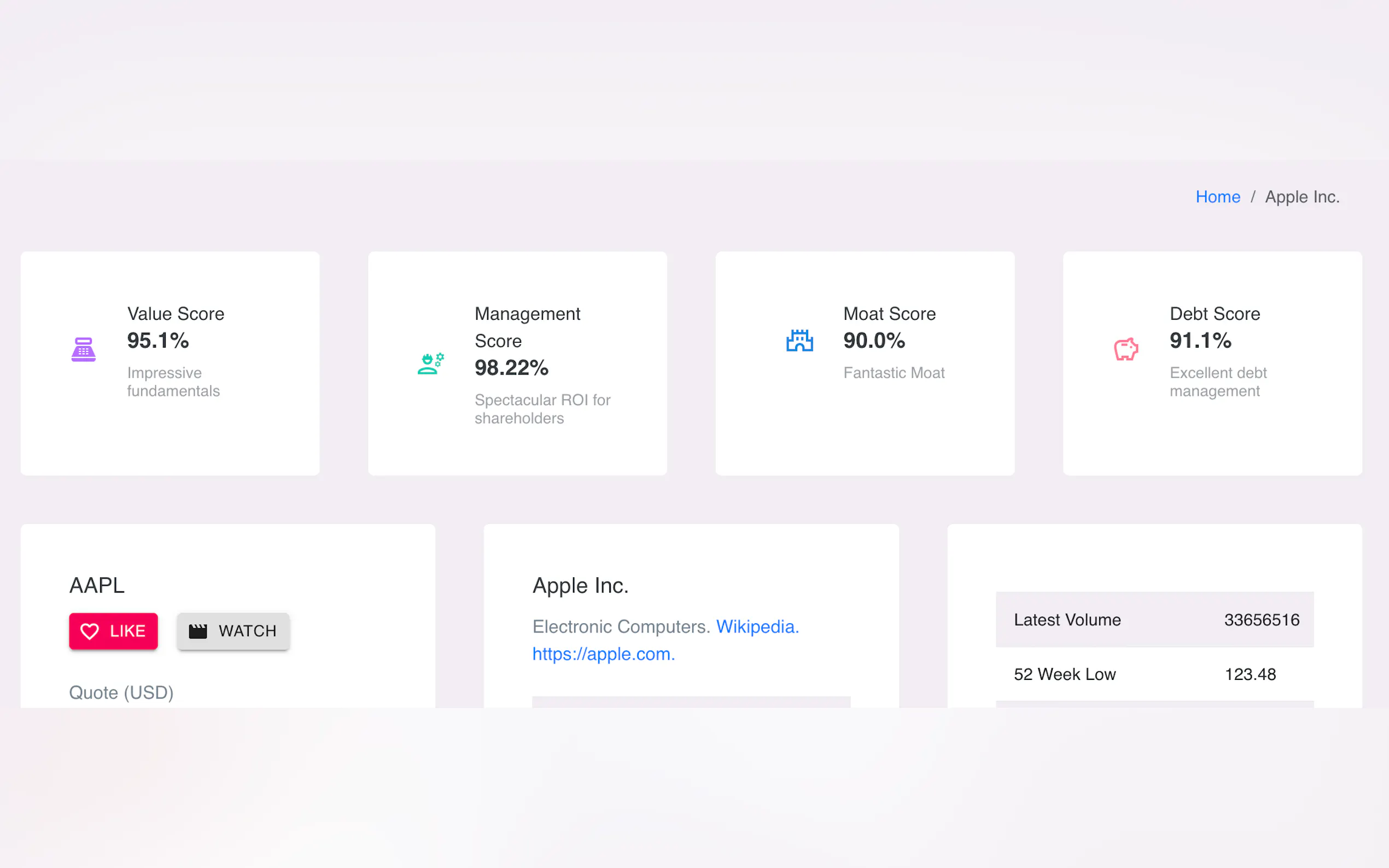Click the AAPL ticker heading

pyautogui.click(x=97, y=585)
